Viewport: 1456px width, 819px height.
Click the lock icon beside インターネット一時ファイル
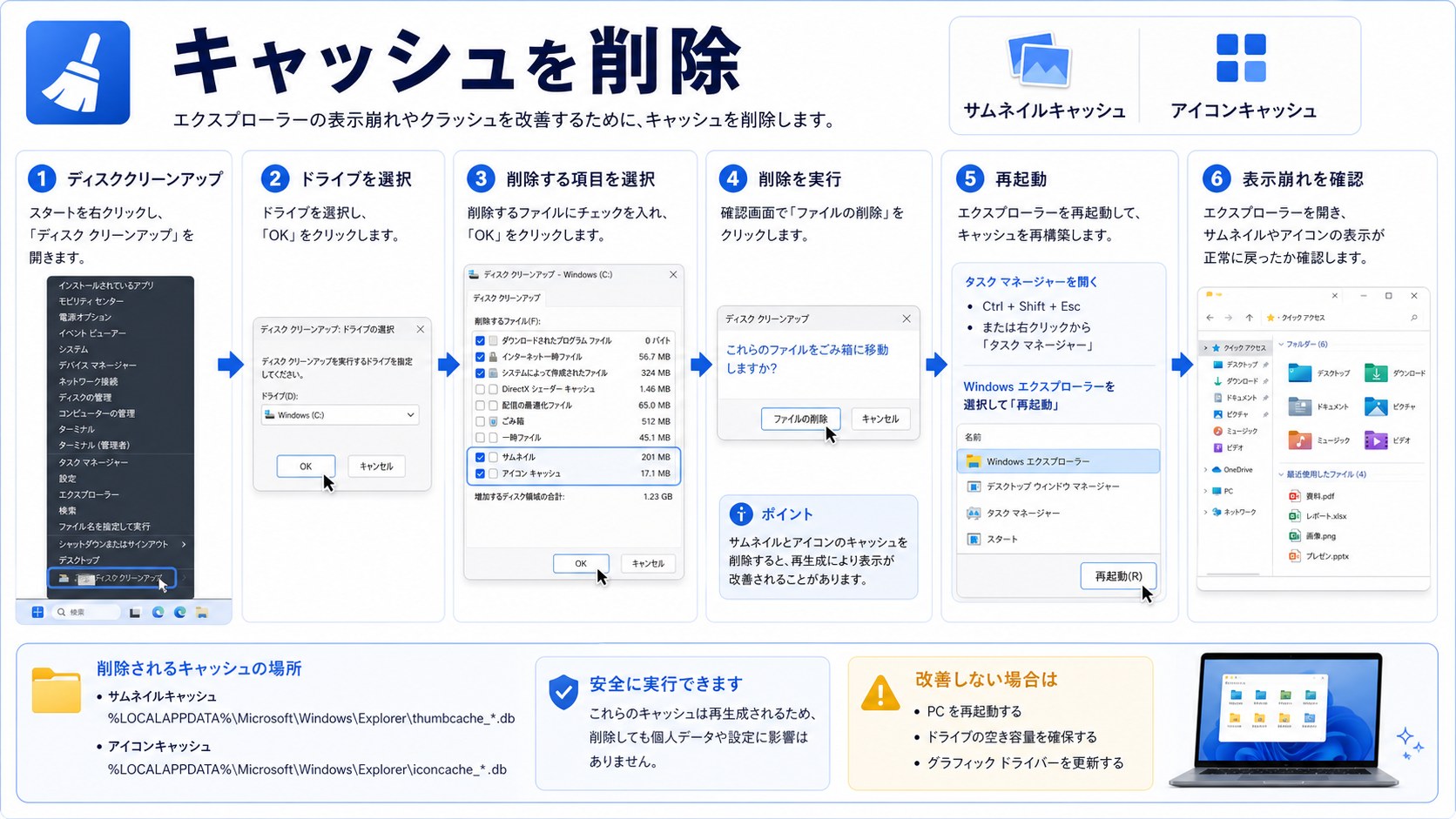[x=493, y=357]
